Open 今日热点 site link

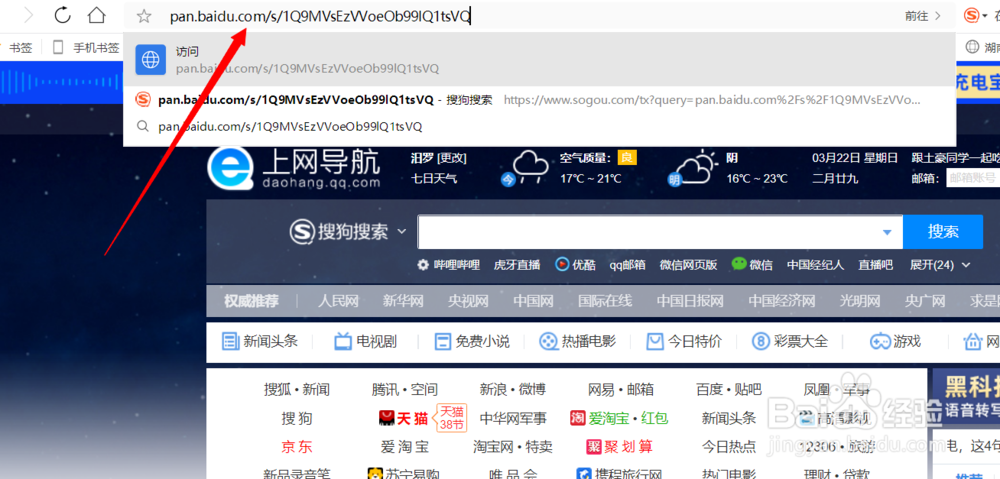729,446
